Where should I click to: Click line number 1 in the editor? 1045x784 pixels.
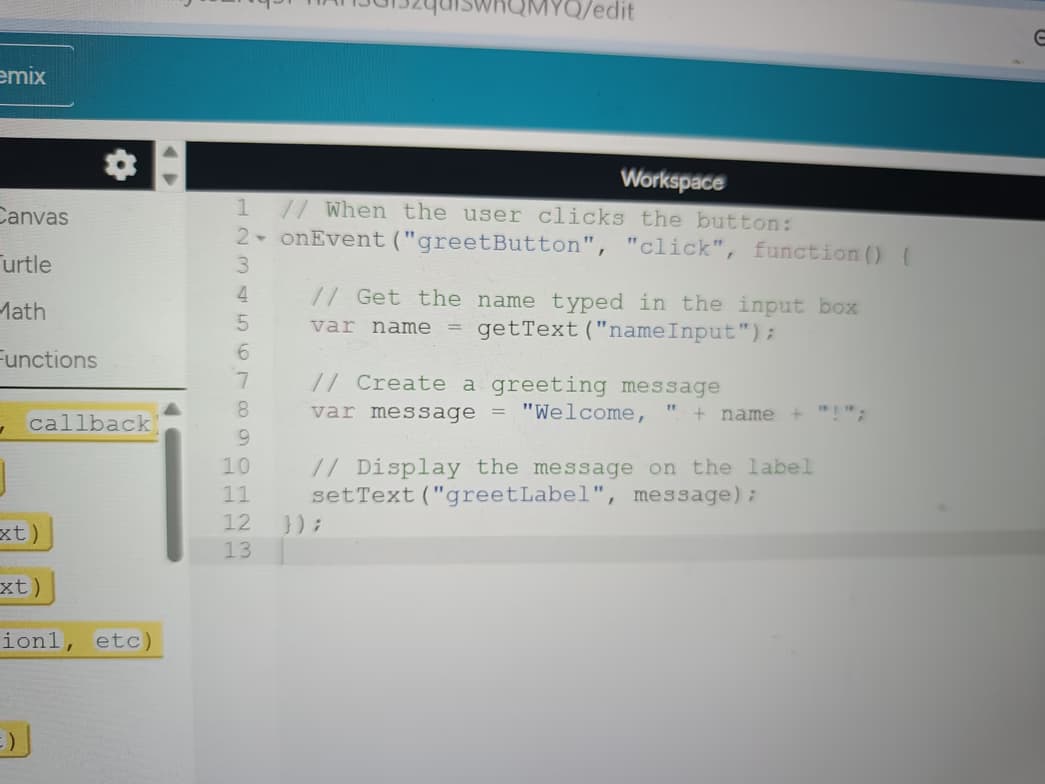(x=241, y=209)
